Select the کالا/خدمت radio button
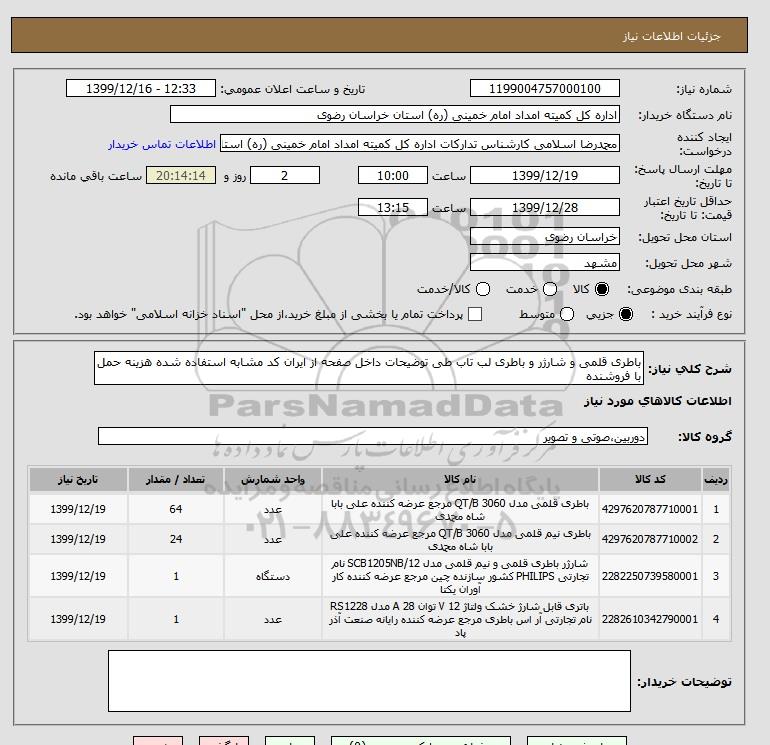Screen dimensions: 770x745 (483, 289)
